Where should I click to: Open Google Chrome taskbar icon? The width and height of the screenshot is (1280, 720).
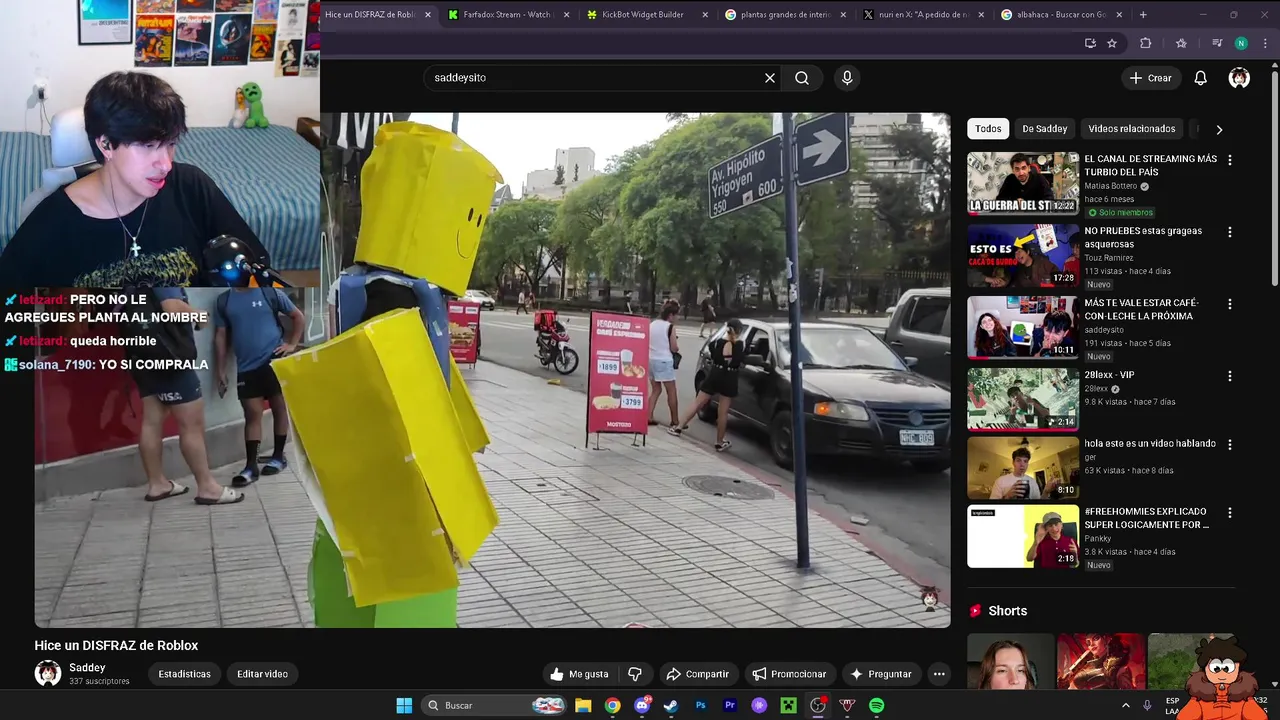612,705
